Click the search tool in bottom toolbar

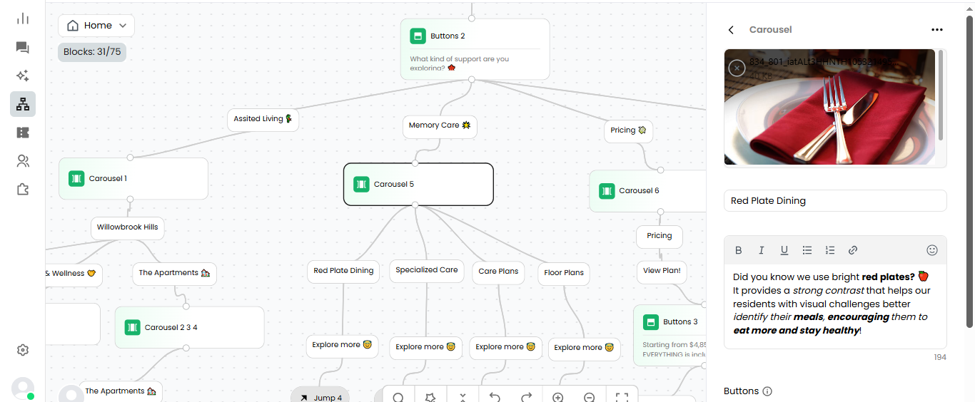click(x=399, y=397)
